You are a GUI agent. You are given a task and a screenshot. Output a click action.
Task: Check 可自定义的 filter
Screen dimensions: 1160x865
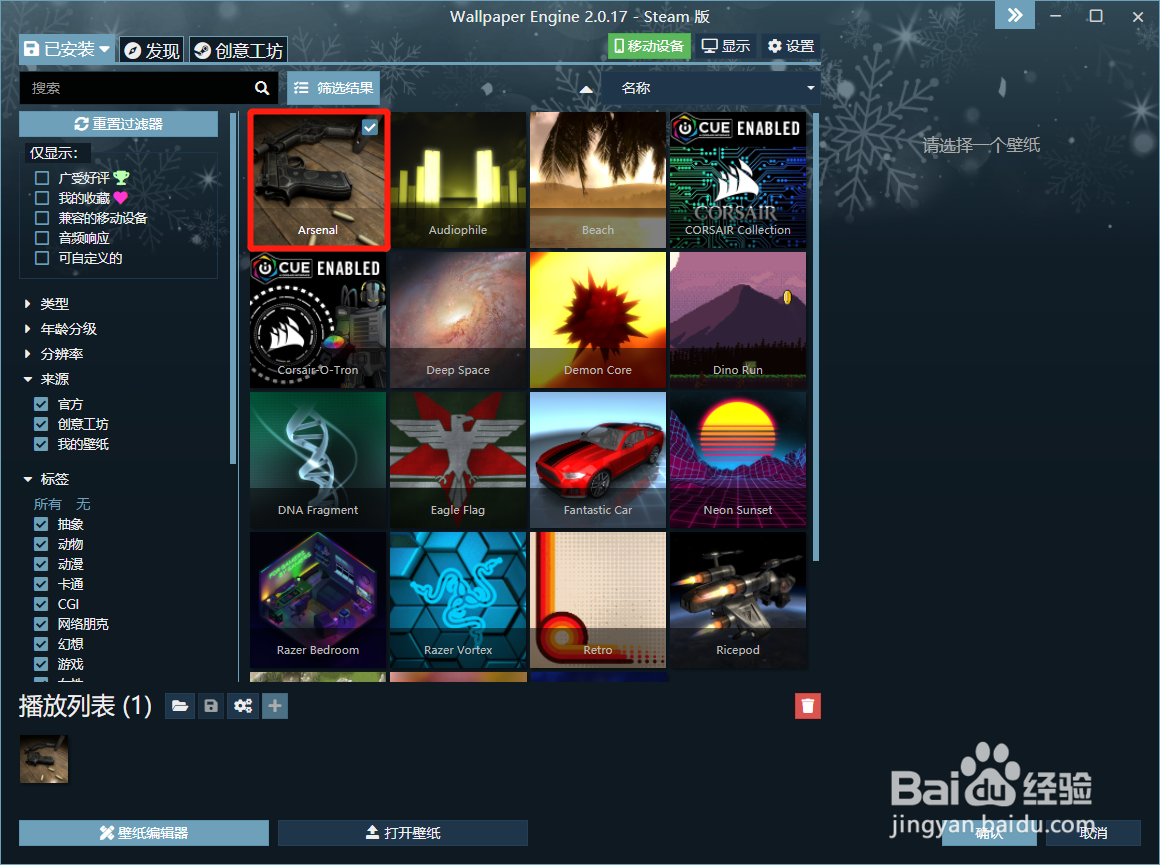42,258
